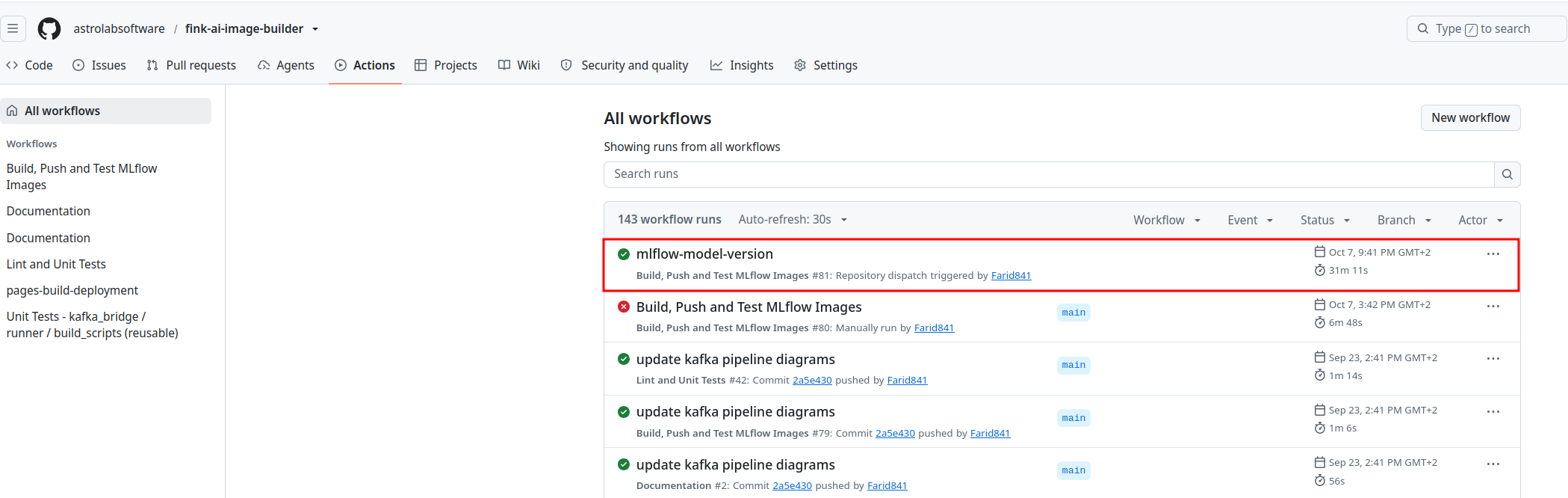The image size is (1568, 498).
Task: Click the success check icon of Documentation #2
Action: coord(624,464)
